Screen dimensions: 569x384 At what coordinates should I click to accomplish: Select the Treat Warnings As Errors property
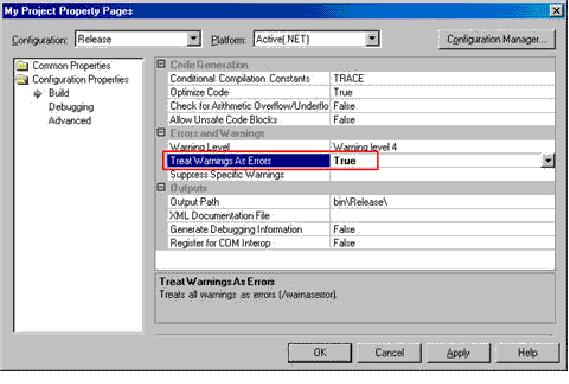[x=249, y=160]
